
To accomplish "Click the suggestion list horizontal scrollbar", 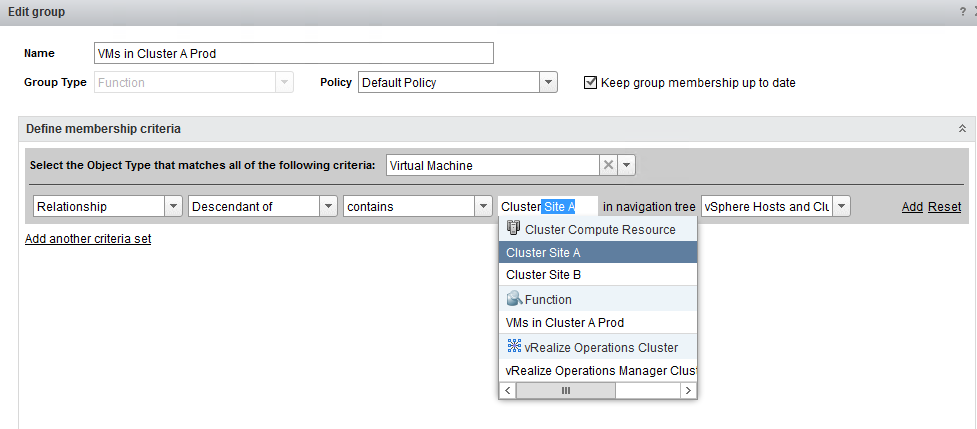I will click(x=565, y=391).
